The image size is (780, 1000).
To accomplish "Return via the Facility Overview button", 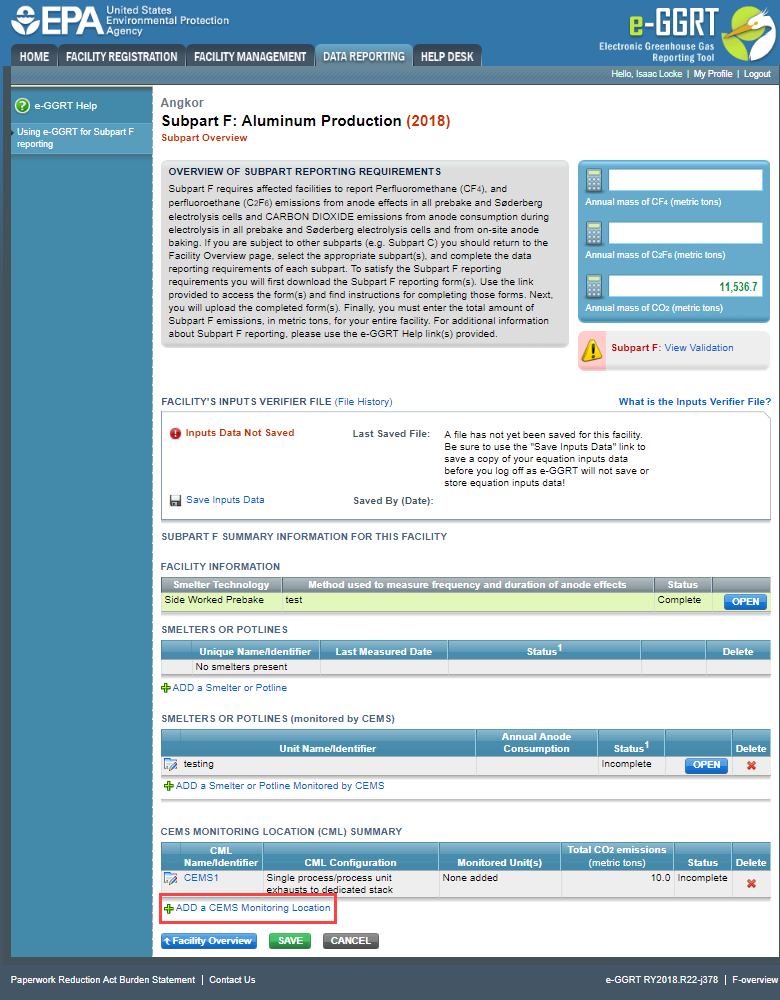I will 209,941.
